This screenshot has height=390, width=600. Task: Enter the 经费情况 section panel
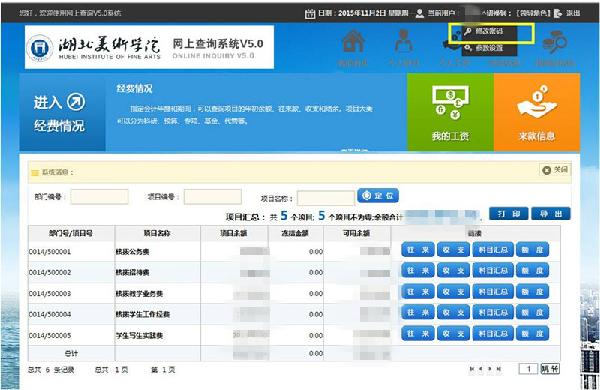tap(62, 113)
